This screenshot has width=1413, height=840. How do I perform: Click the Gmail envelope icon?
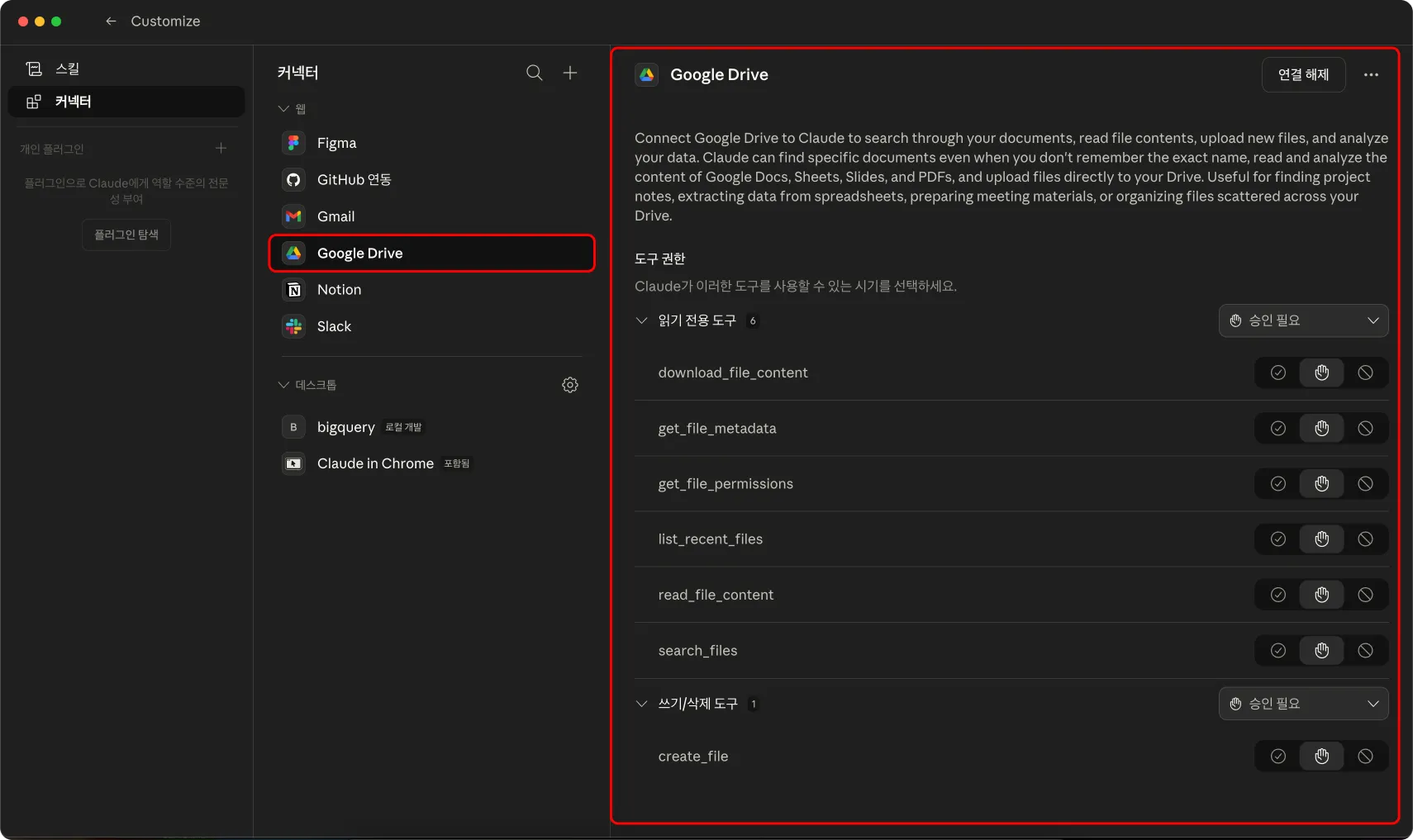coord(293,216)
